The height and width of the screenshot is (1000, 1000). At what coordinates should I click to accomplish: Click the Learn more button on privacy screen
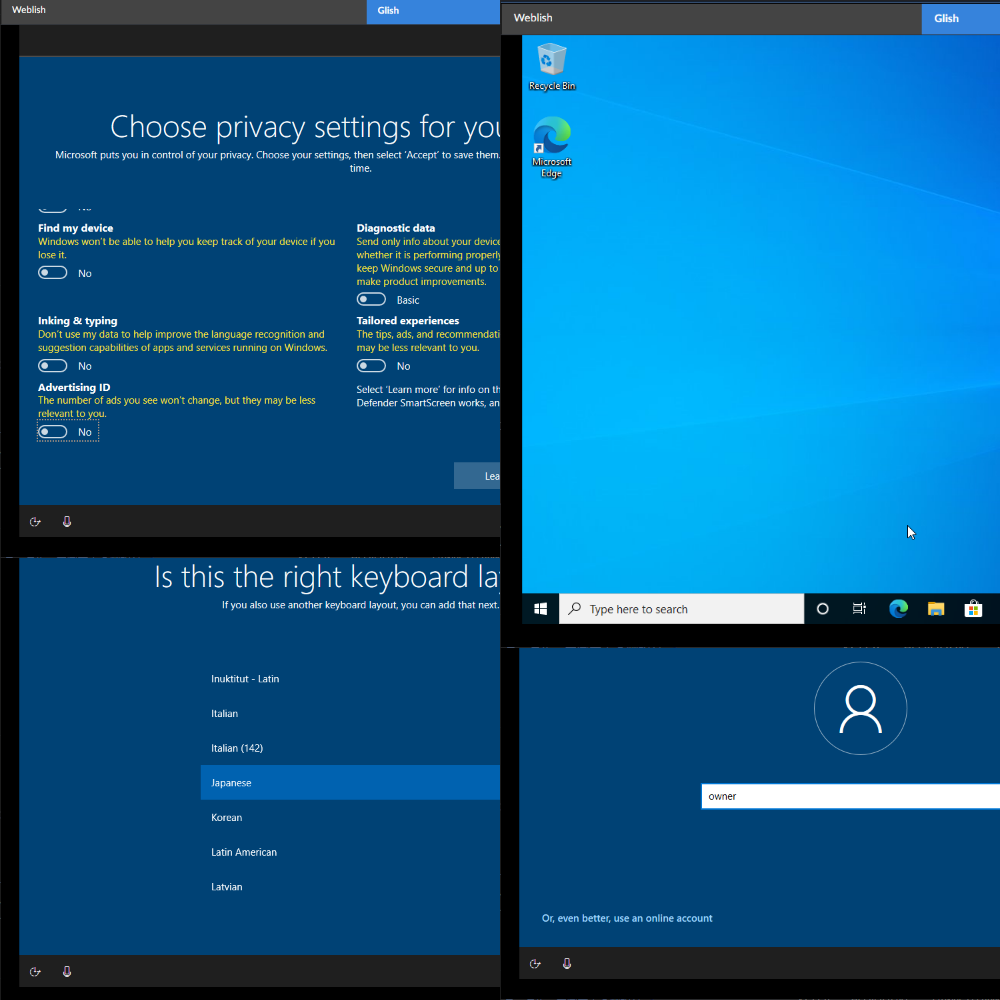click(x=477, y=476)
